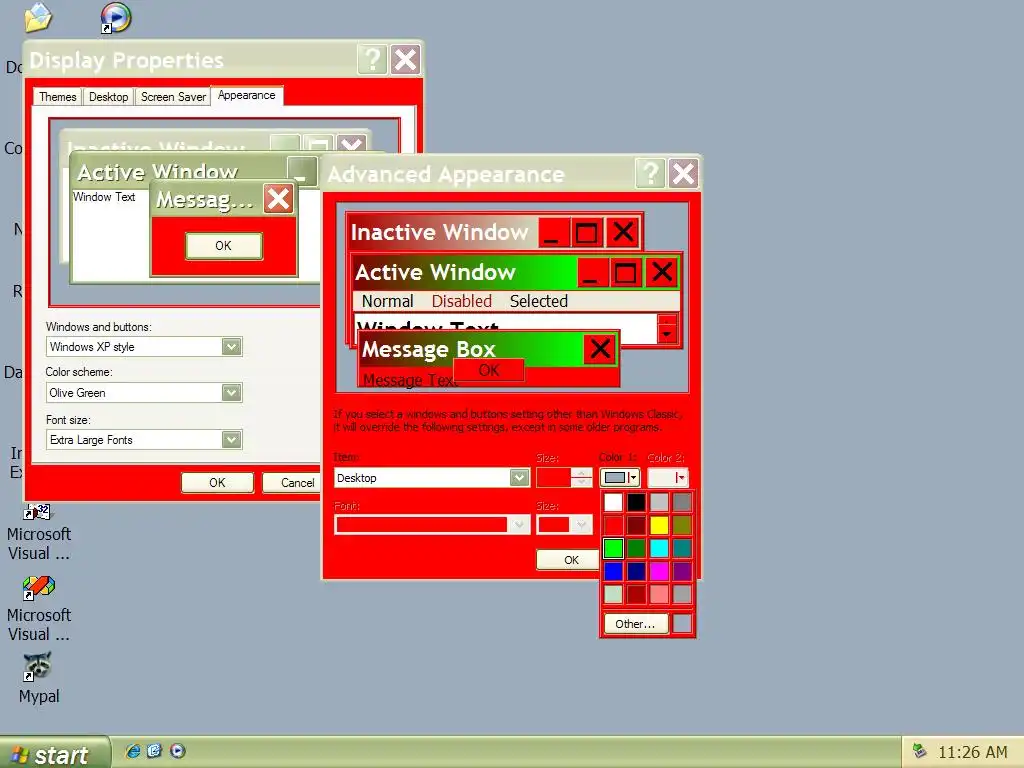Launch Media Player from the Quick Launch bar
Viewport: 1024px width, 768px height.
178,751
